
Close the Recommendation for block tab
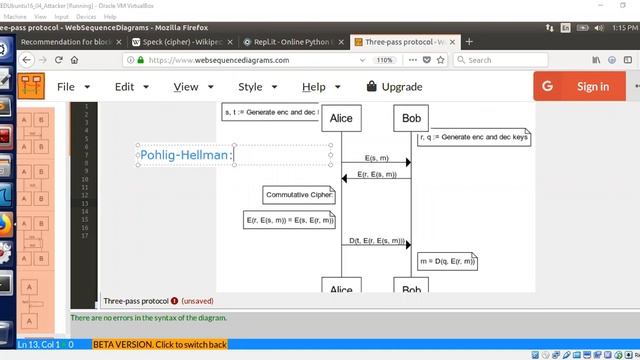point(119,42)
